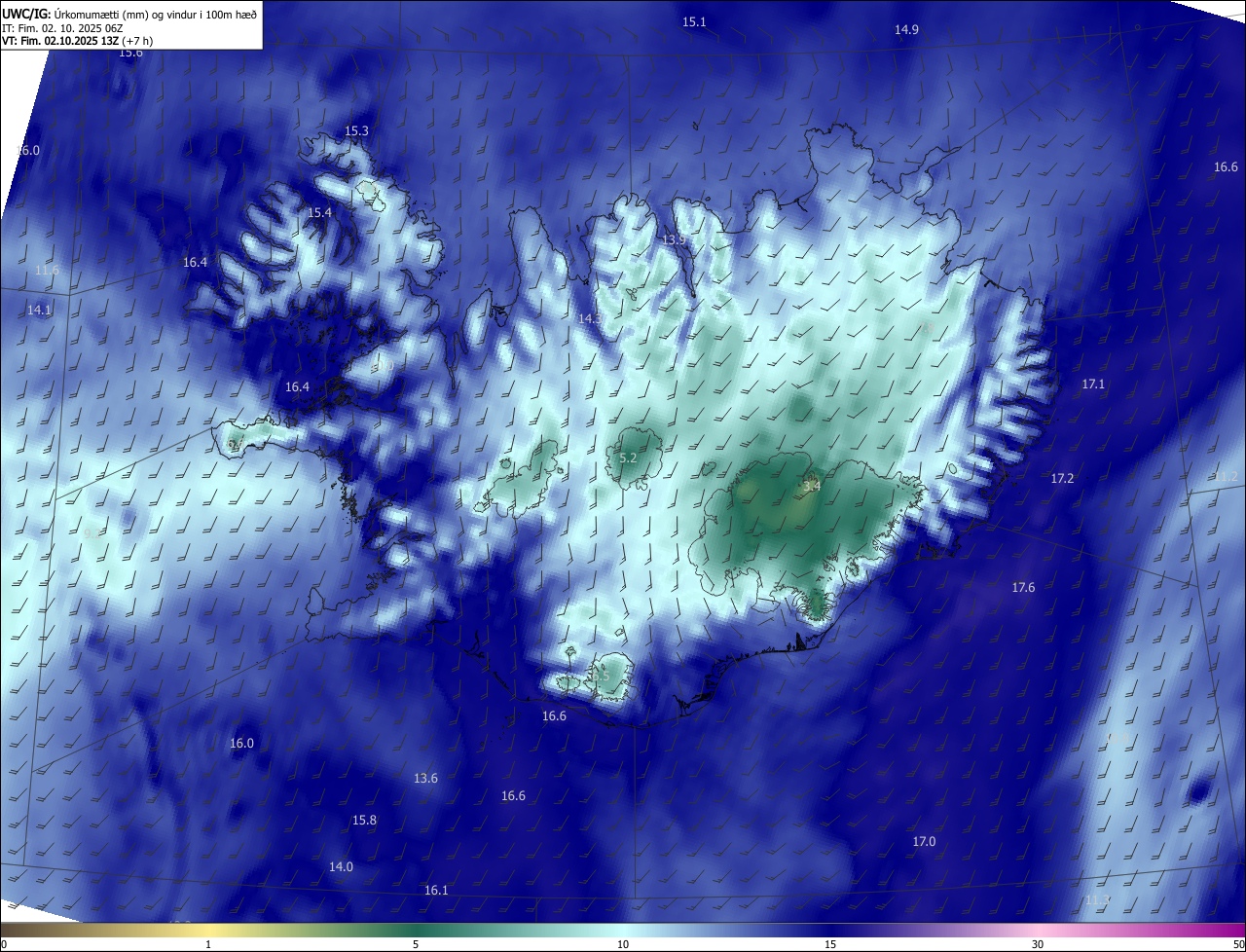
Task: Click the colorbar tick label 15
Action: tap(830, 945)
